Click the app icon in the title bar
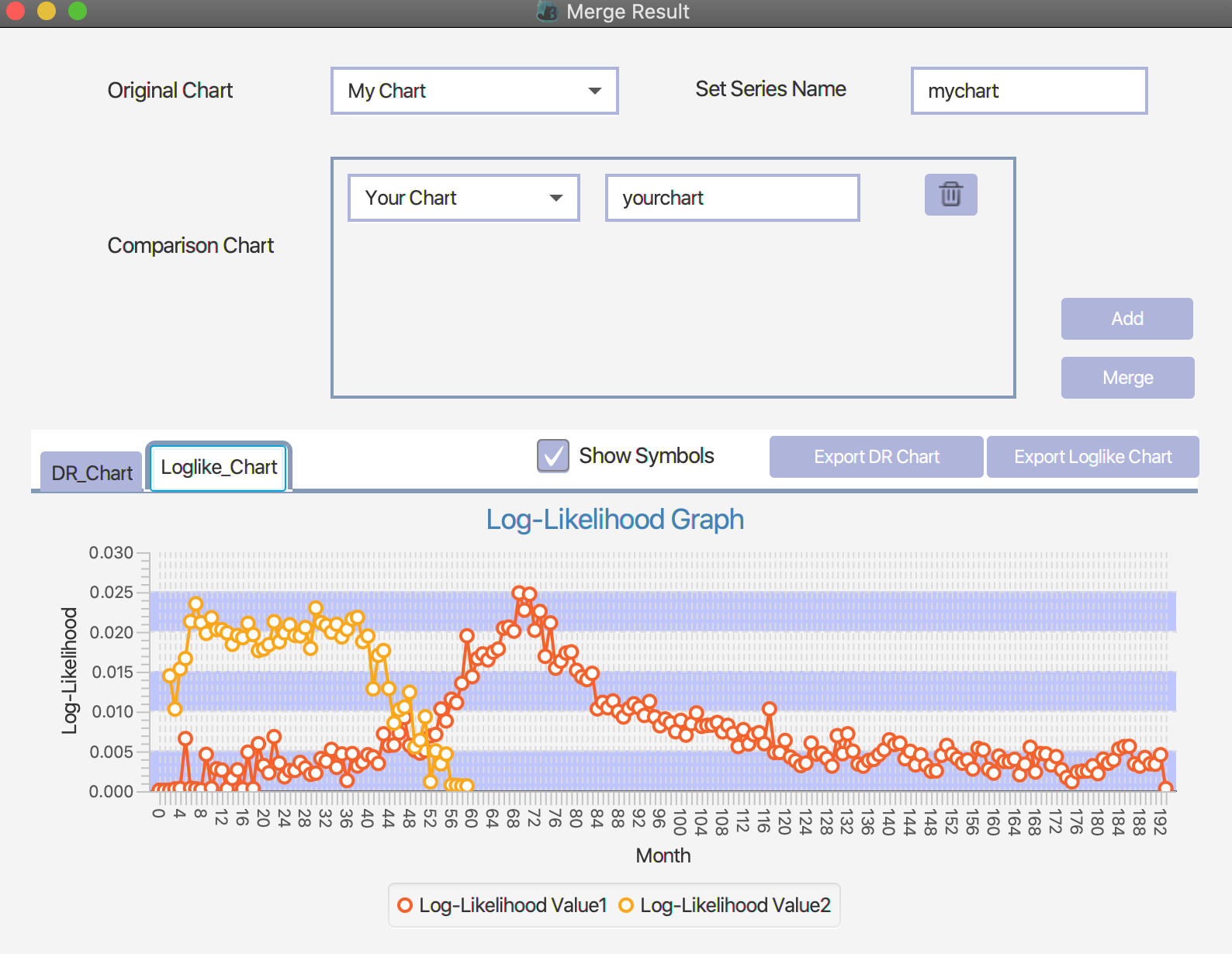The width and height of the screenshot is (1232, 954). click(x=548, y=12)
